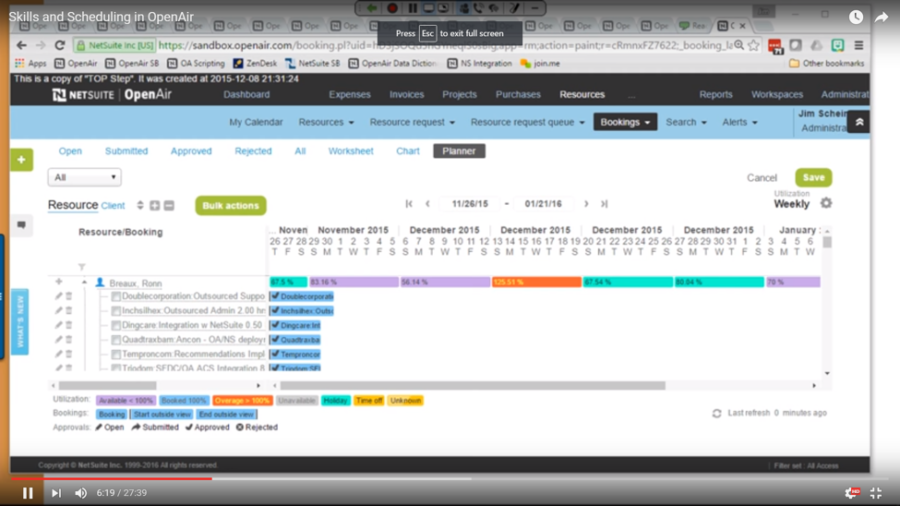
Task: Open YouTube video settings gear
Action: pos(852,492)
